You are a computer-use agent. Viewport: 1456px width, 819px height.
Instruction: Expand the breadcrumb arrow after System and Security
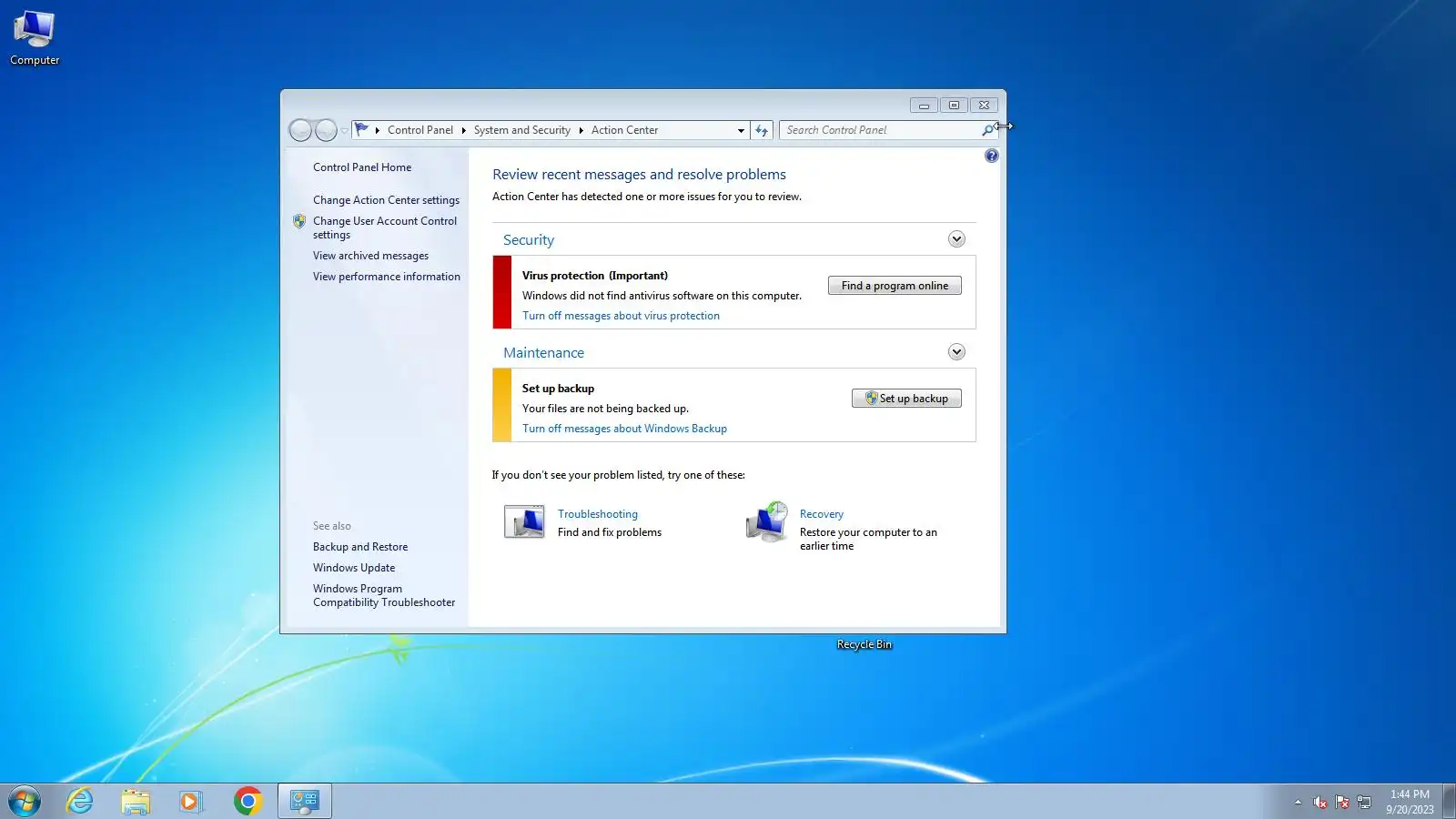pyautogui.click(x=581, y=130)
